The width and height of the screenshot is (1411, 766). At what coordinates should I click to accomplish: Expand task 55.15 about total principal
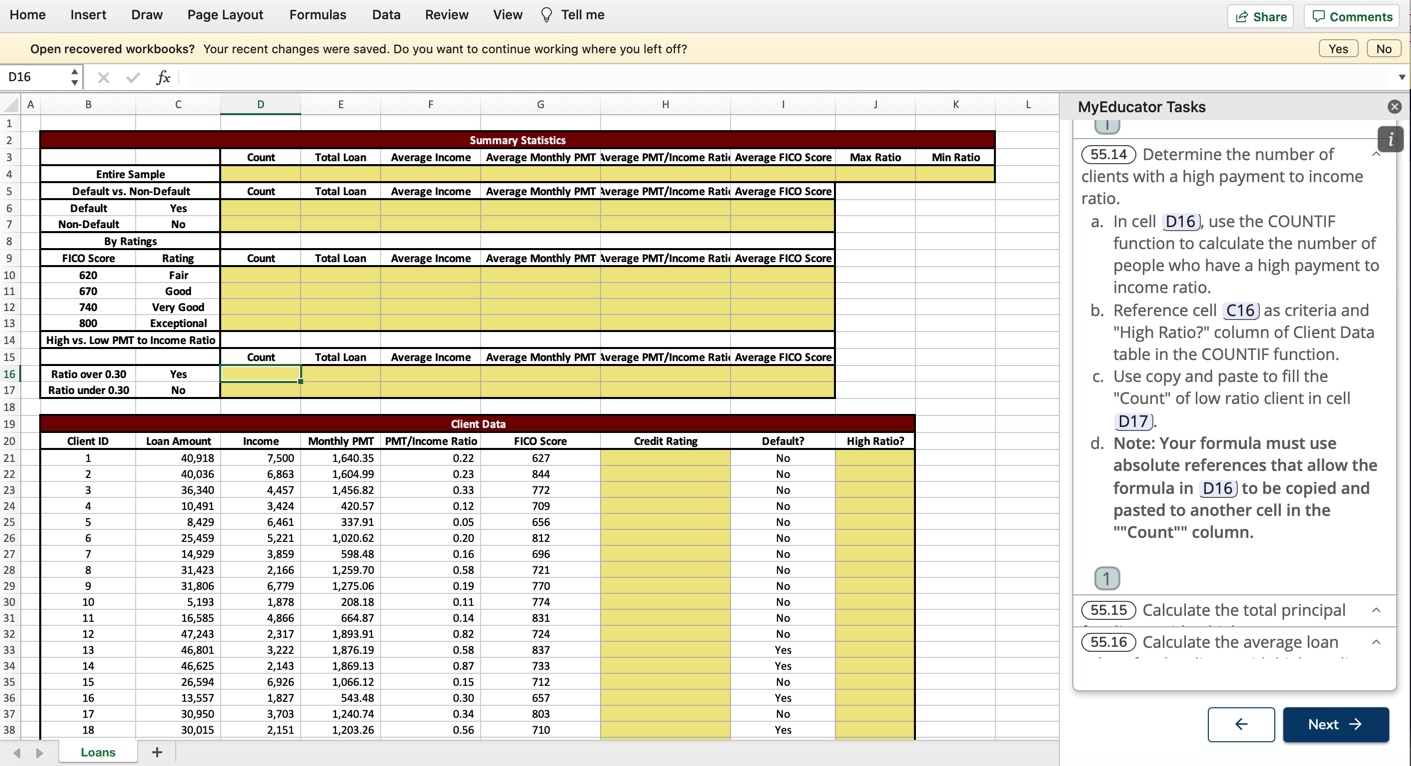tap(1376, 611)
